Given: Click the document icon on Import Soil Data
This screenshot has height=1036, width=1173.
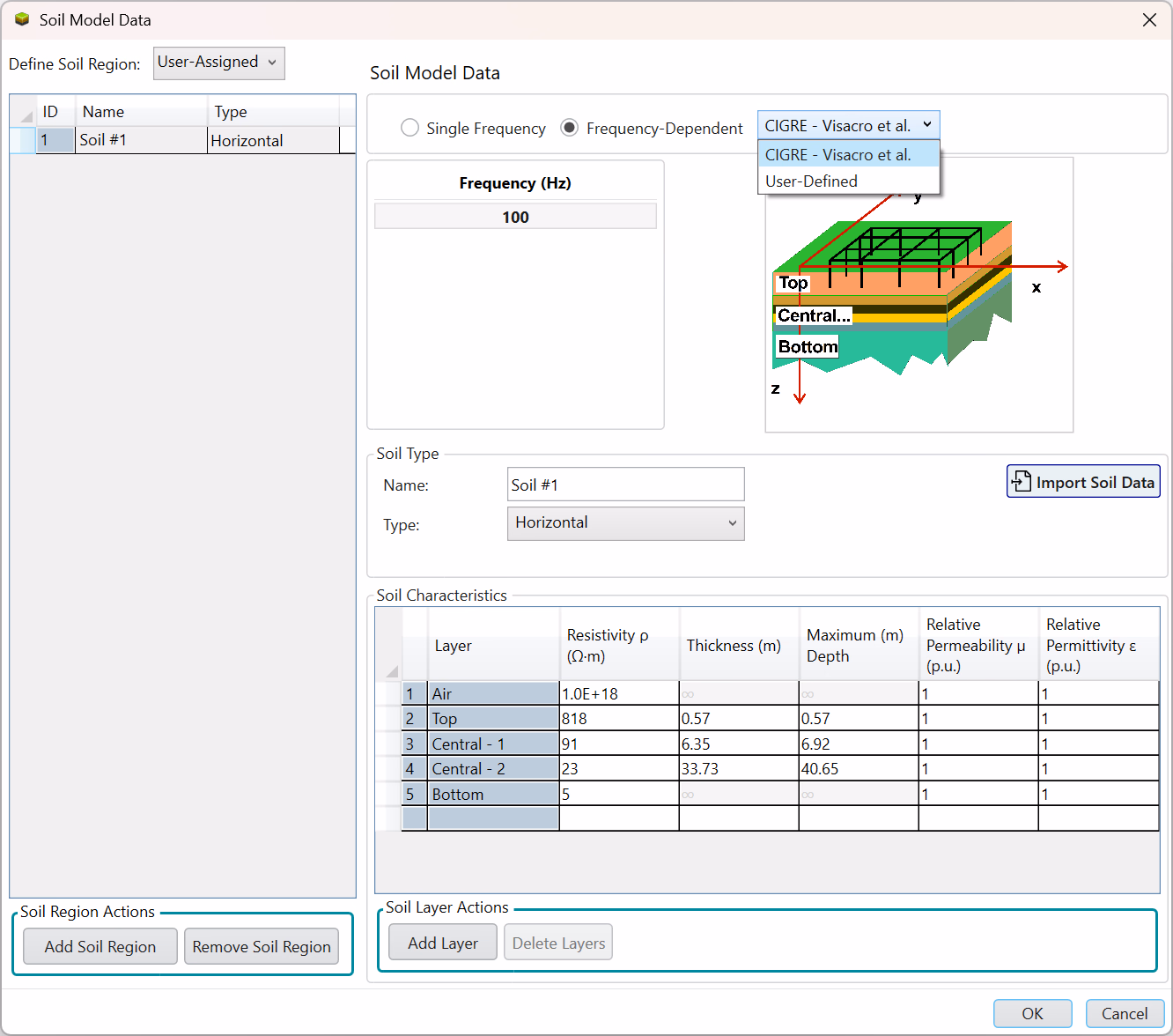Looking at the screenshot, I should coord(1021,481).
